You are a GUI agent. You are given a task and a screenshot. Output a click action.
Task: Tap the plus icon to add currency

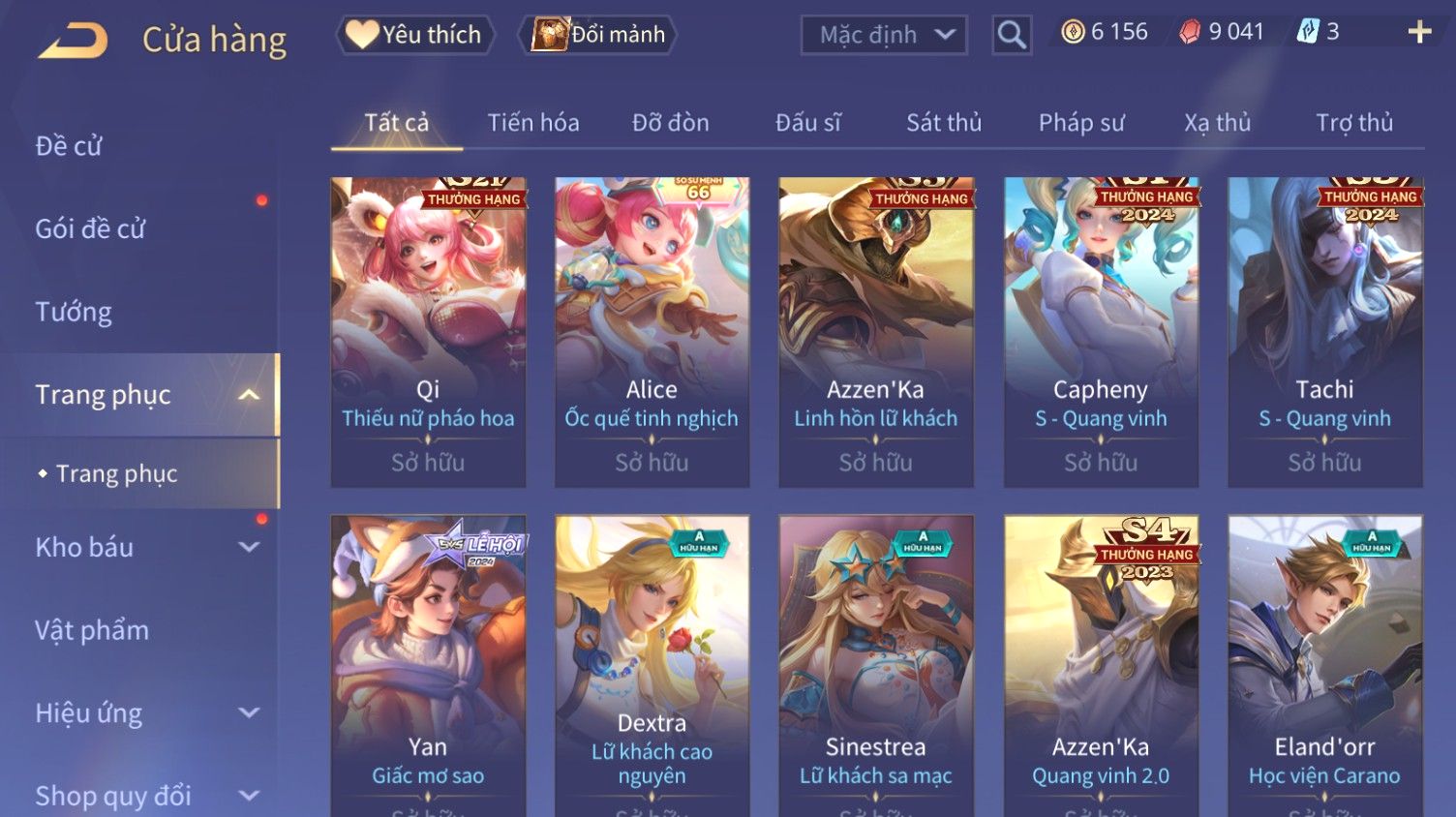click(x=1419, y=32)
